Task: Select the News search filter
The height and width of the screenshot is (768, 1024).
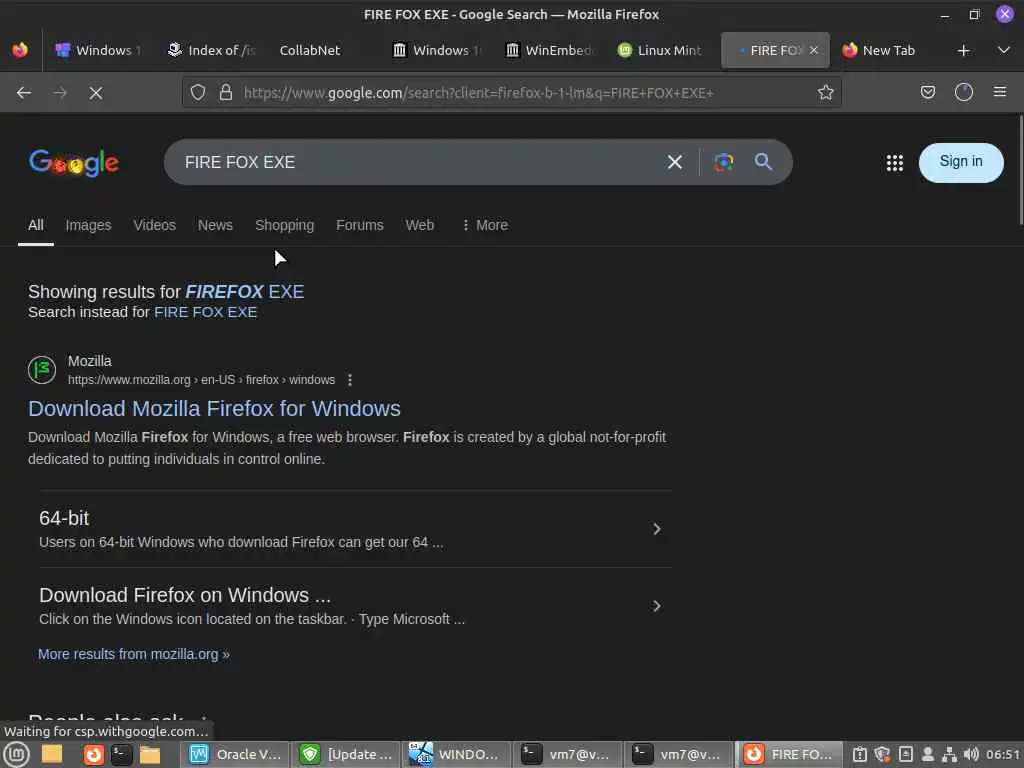Action: coord(215,225)
